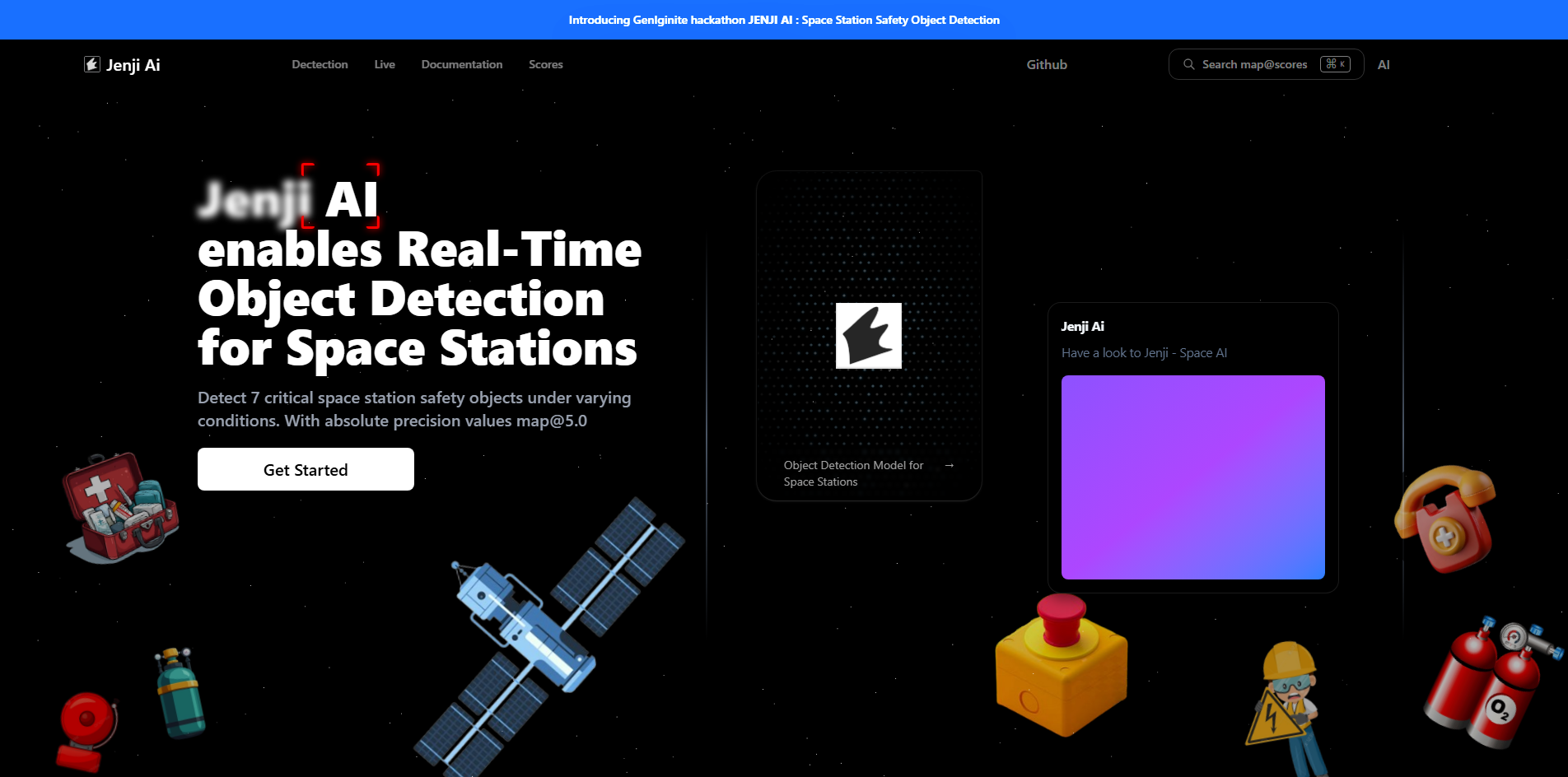Screen dimensions: 1568x777
Task: Go to the Documentation page
Action: point(461,64)
